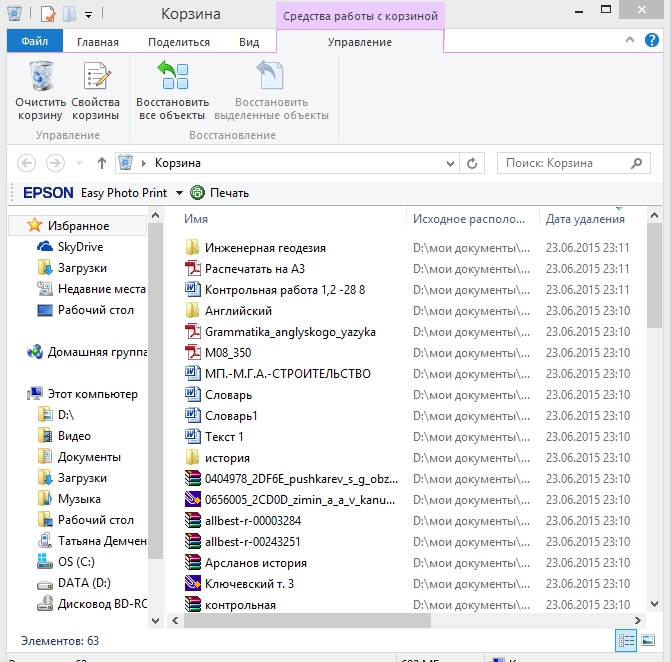Click the Печать printer icon
The image size is (671, 662).
[x=197, y=193]
